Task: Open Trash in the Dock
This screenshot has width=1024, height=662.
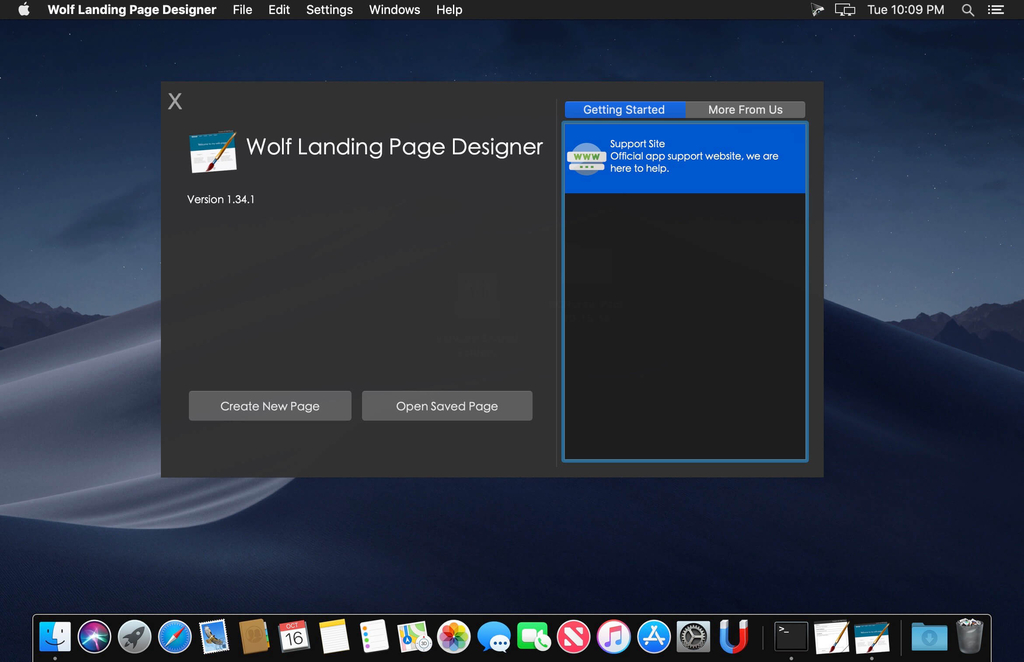Action: (970, 637)
